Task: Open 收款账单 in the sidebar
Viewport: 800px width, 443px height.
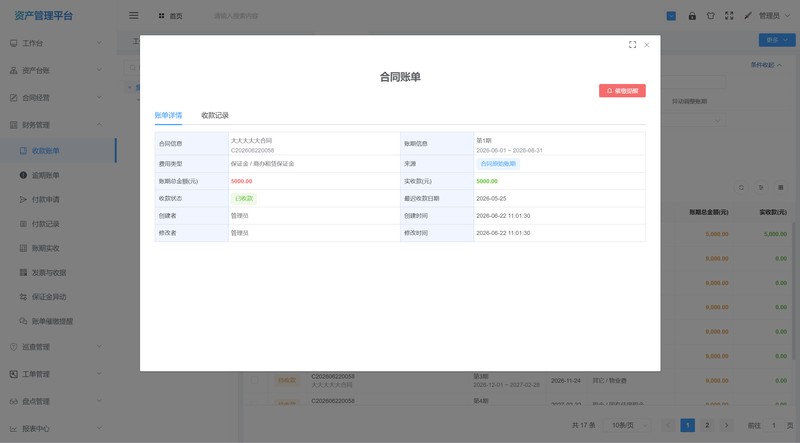Action: pyautogui.click(x=58, y=151)
